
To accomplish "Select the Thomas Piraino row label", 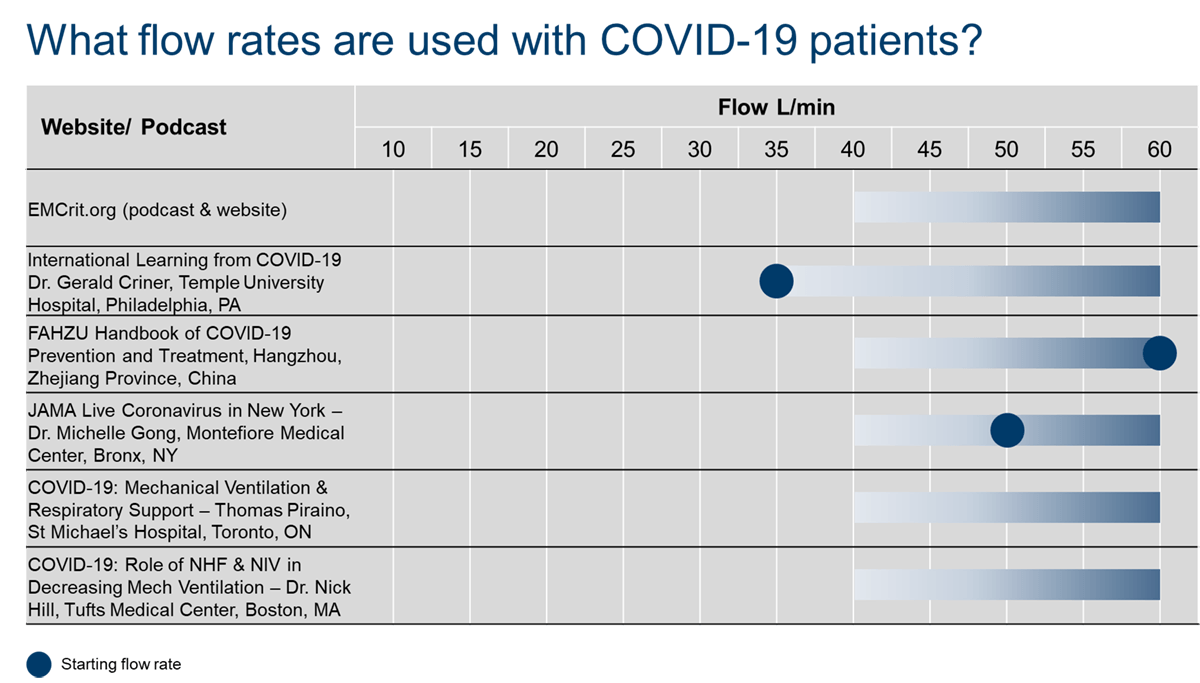I will coord(188,509).
